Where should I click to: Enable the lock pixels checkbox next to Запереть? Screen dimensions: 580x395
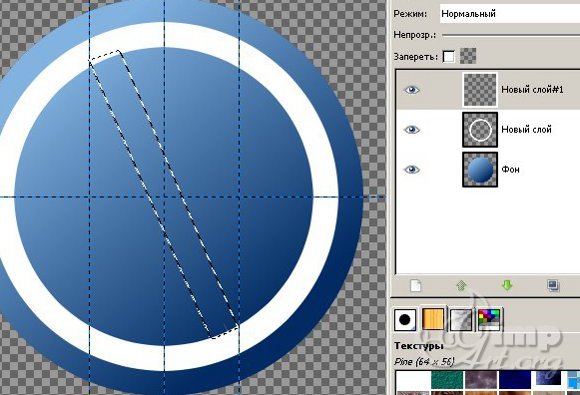coord(448,57)
